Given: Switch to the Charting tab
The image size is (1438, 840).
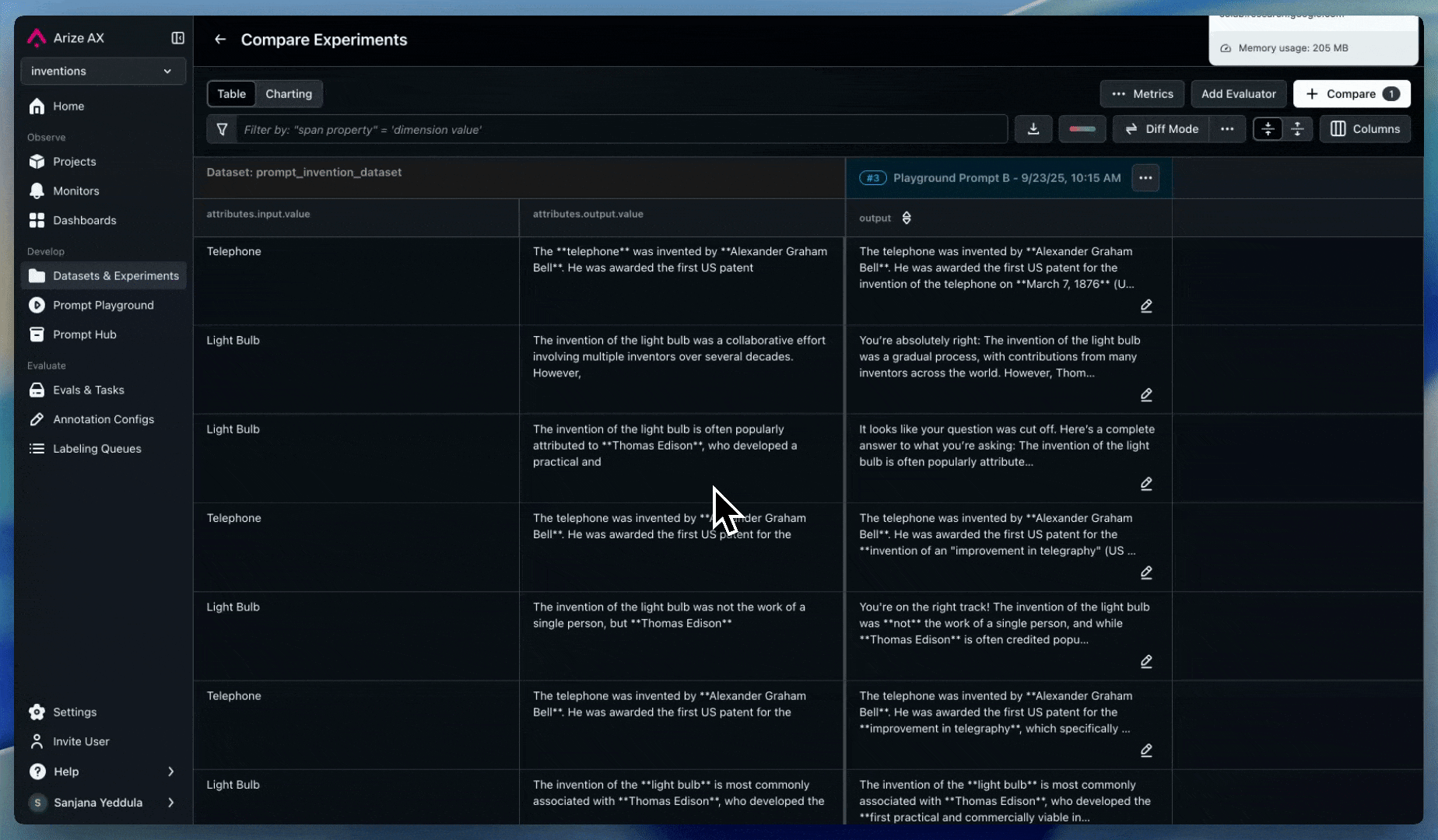Looking at the screenshot, I should 288,93.
